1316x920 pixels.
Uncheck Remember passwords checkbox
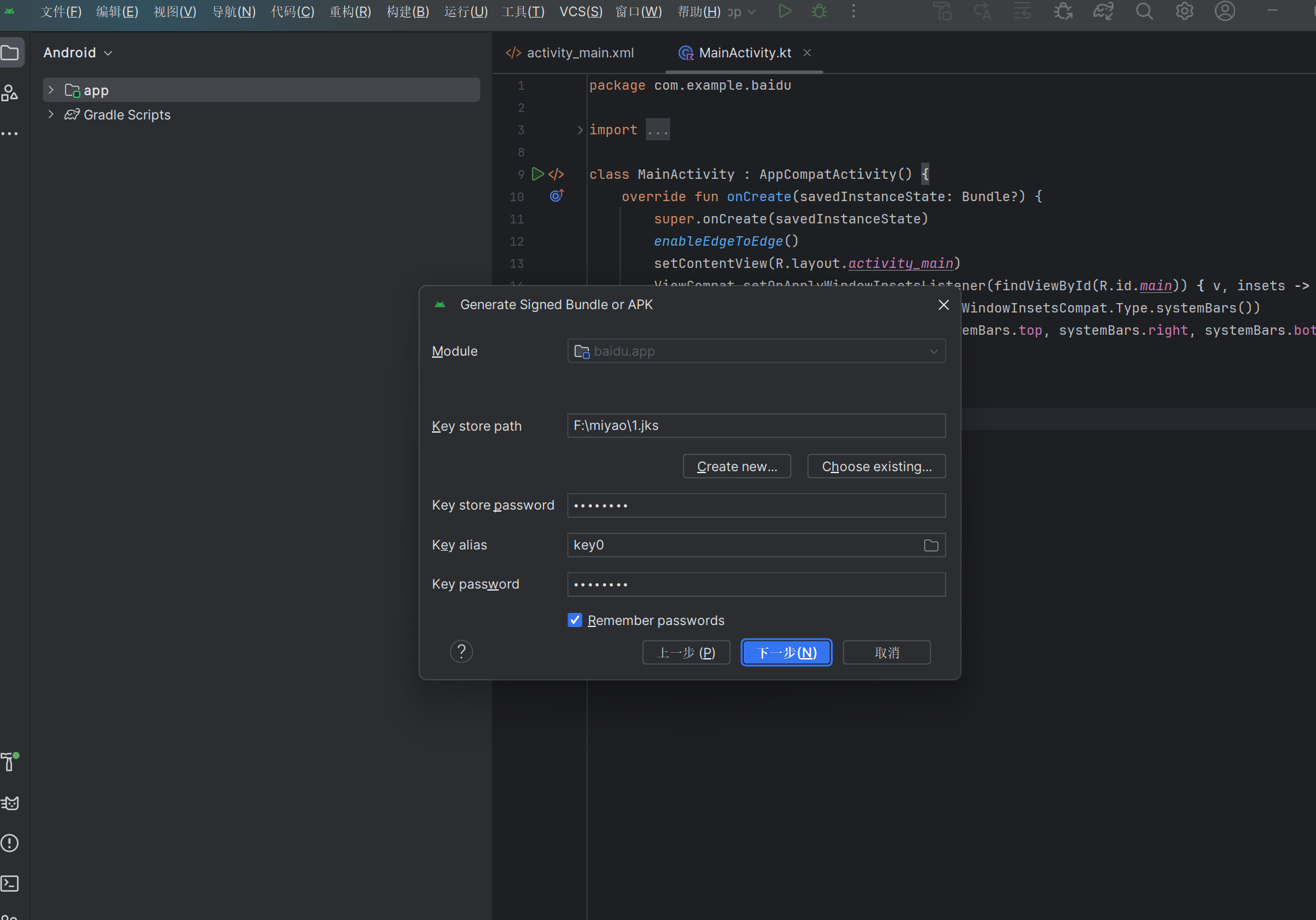tap(575, 620)
